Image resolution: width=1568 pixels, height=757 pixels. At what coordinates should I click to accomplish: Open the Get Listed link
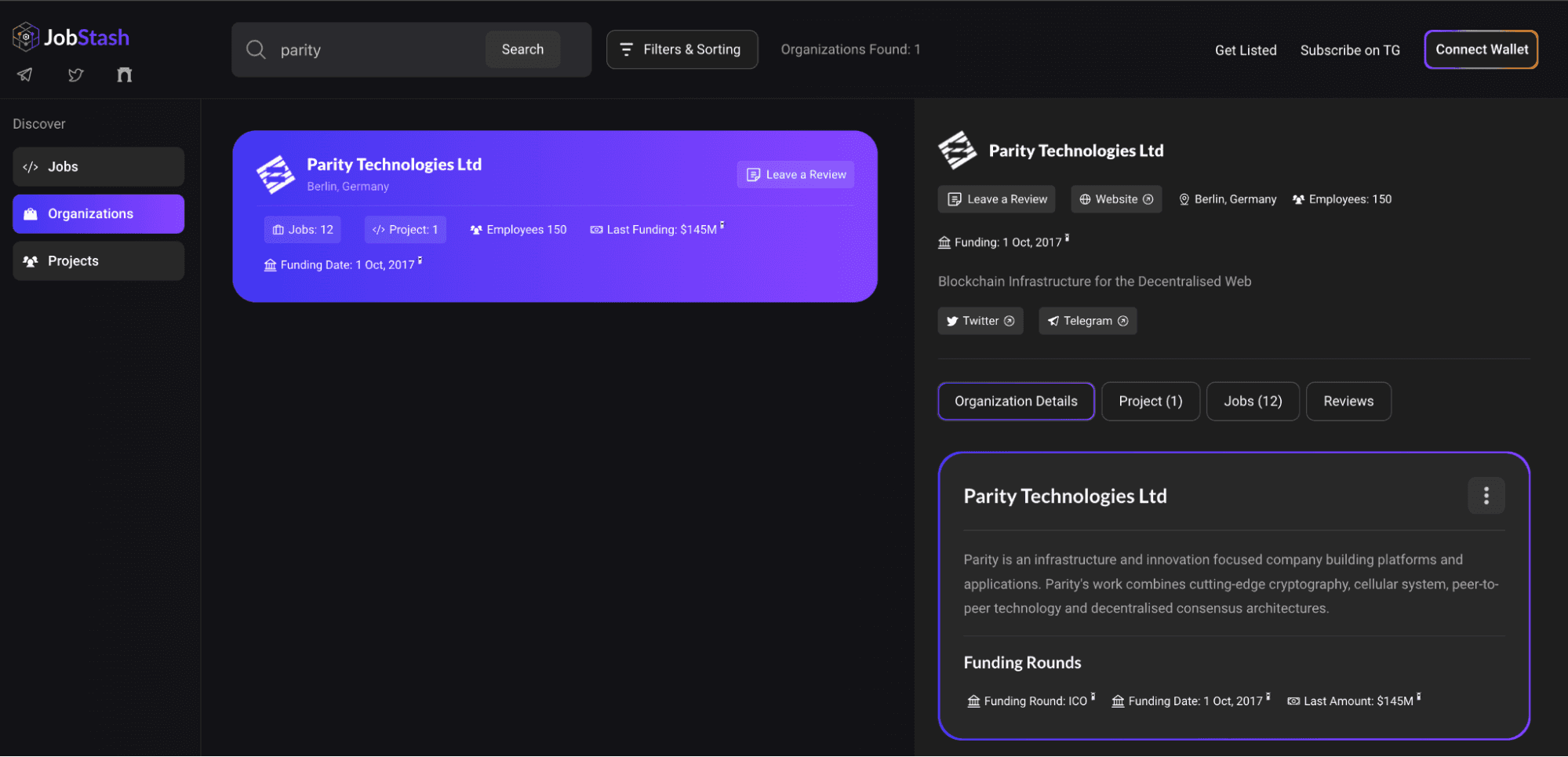click(1246, 50)
